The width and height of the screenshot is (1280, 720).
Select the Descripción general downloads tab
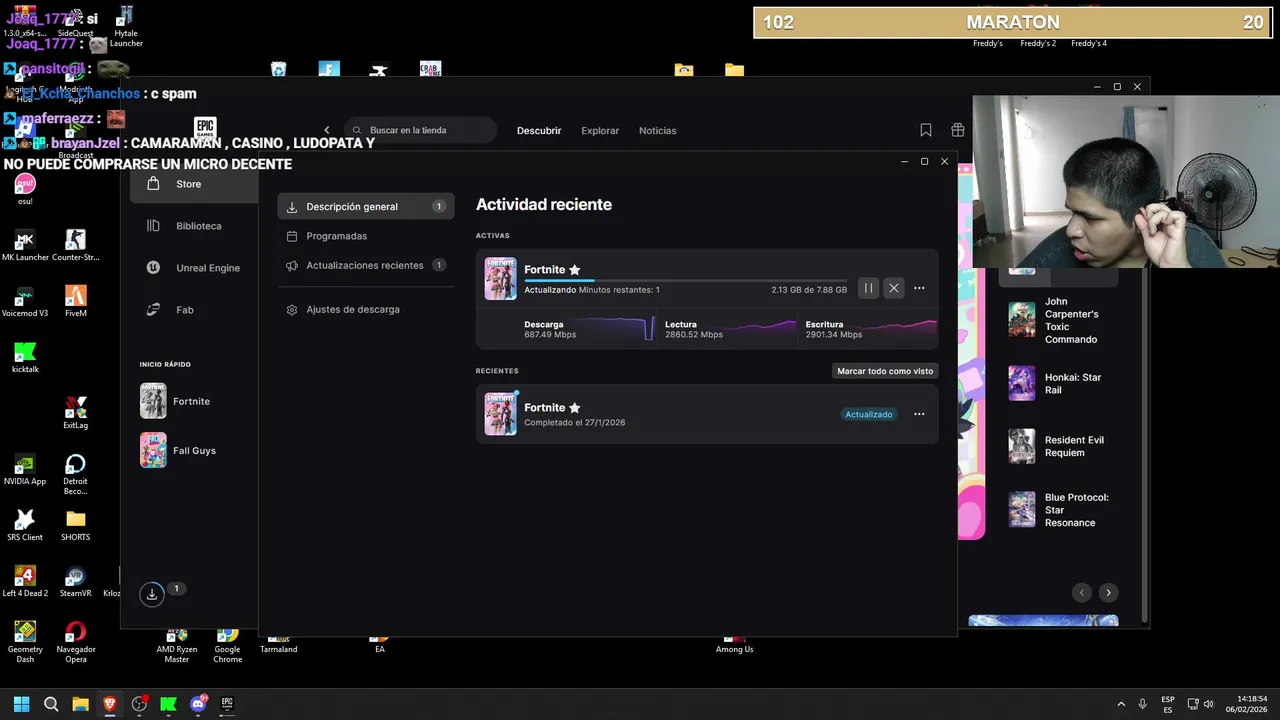pyautogui.click(x=365, y=207)
